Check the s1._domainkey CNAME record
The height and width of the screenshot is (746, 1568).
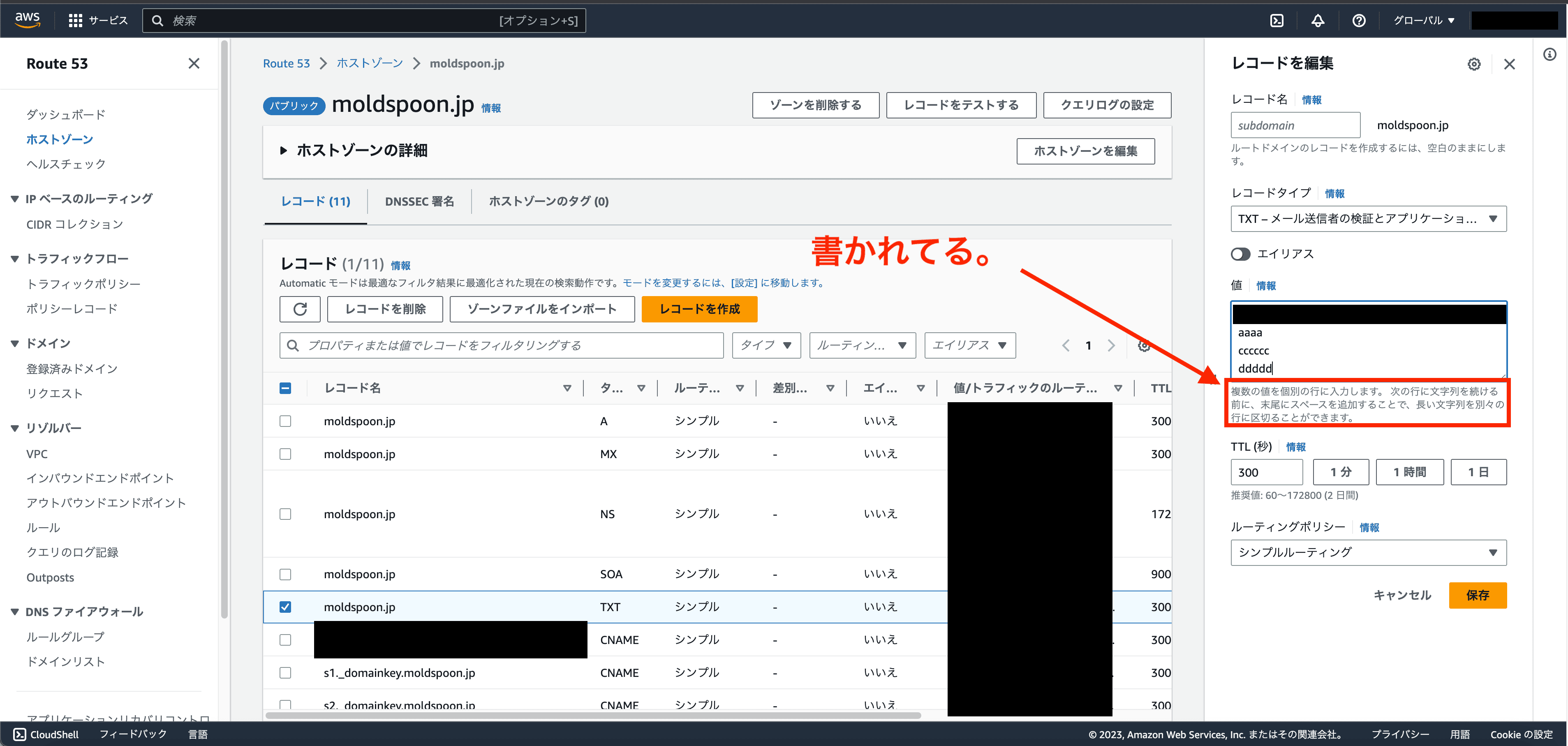[285, 672]
